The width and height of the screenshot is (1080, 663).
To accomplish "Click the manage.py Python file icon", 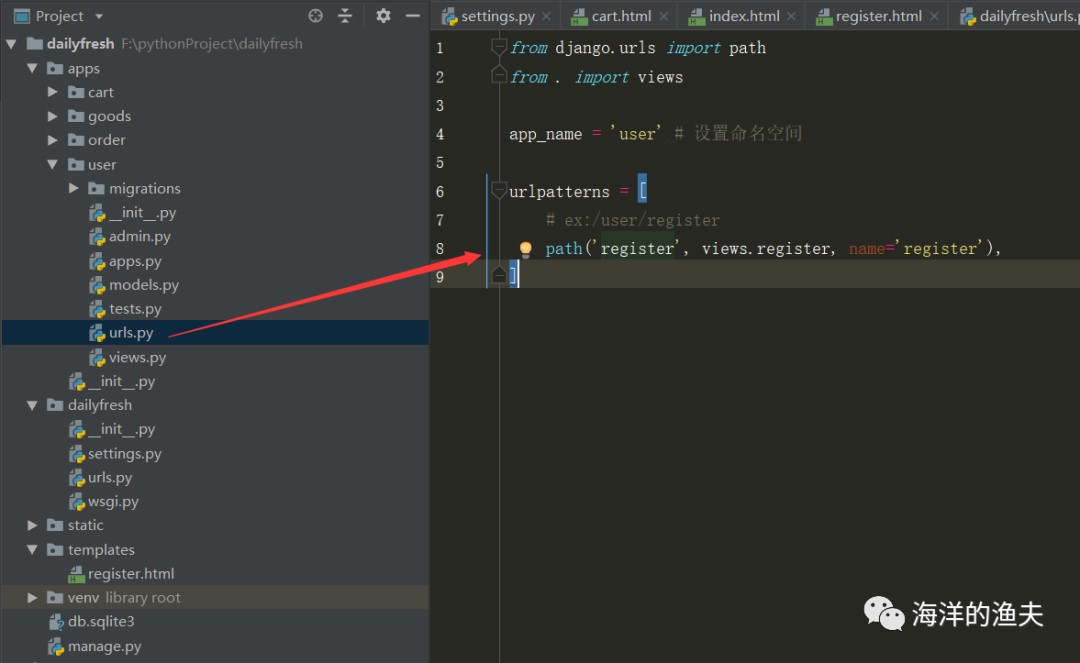I will click(56, 646).
